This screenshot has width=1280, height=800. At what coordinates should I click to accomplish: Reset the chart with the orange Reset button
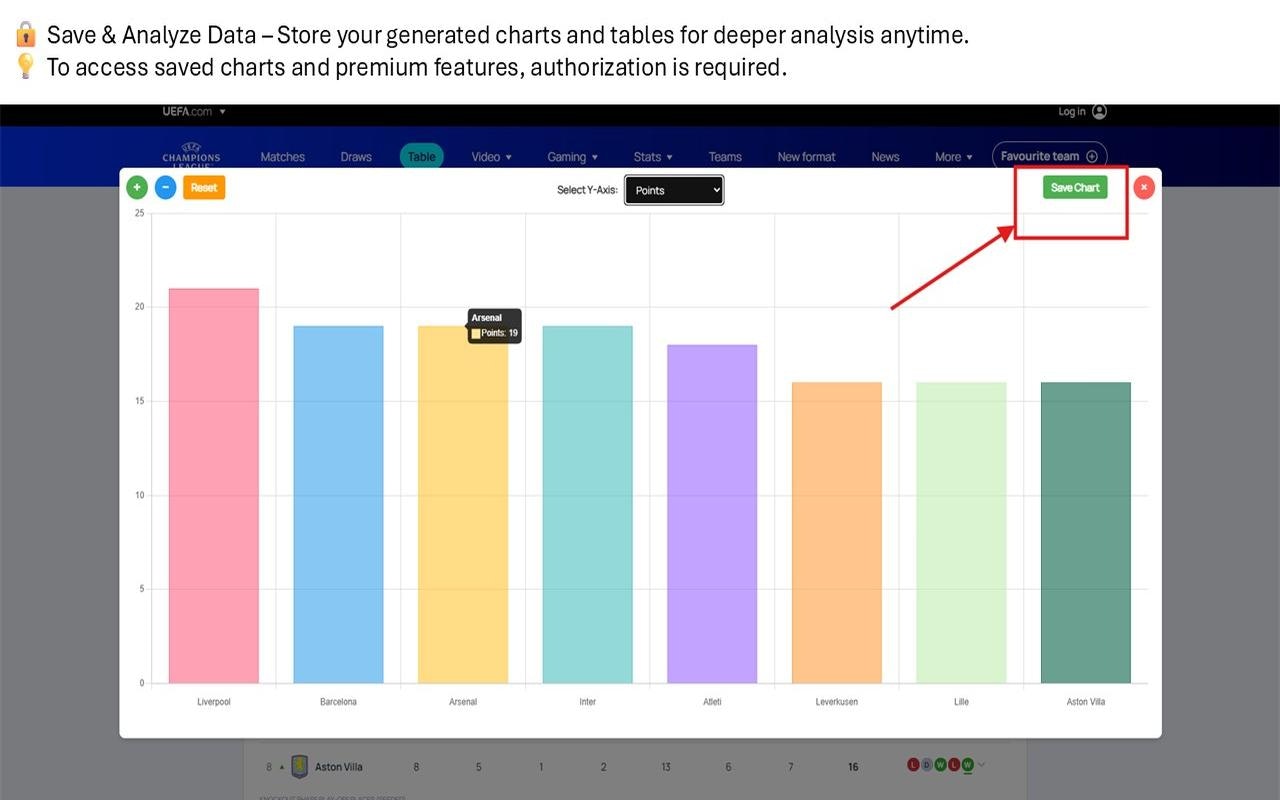point(204,187)
